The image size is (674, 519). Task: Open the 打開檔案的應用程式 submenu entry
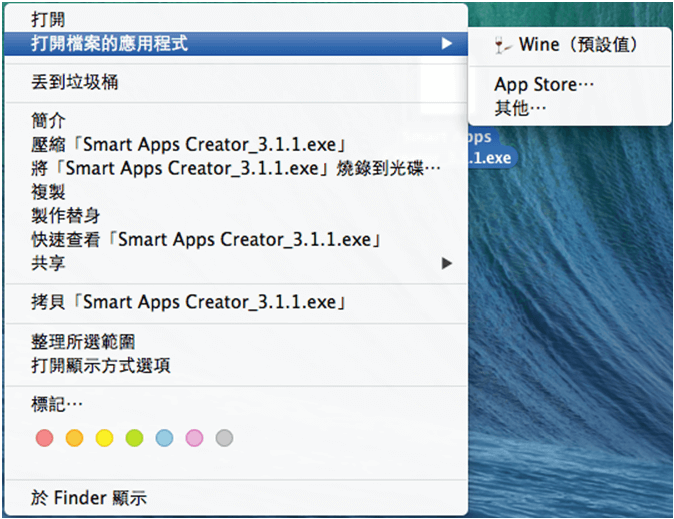click(236, 43)
